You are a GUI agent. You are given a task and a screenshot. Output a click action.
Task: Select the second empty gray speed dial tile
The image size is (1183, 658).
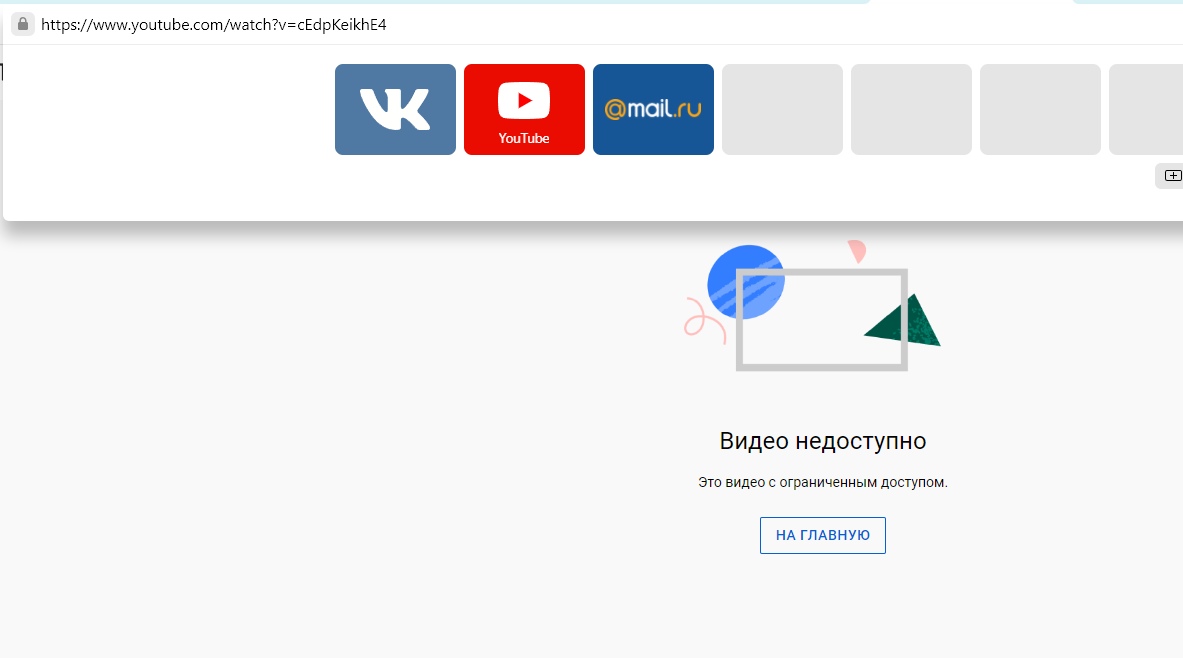pos(911,109)
